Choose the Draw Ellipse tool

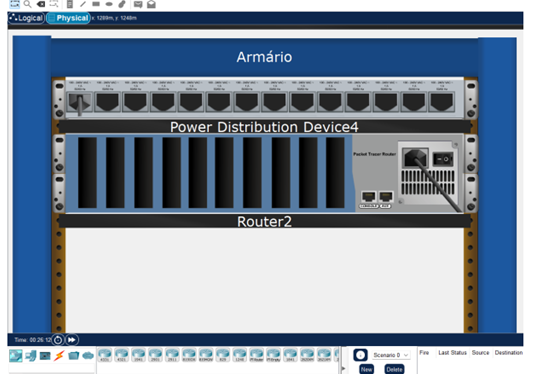[x=109, y=4]
